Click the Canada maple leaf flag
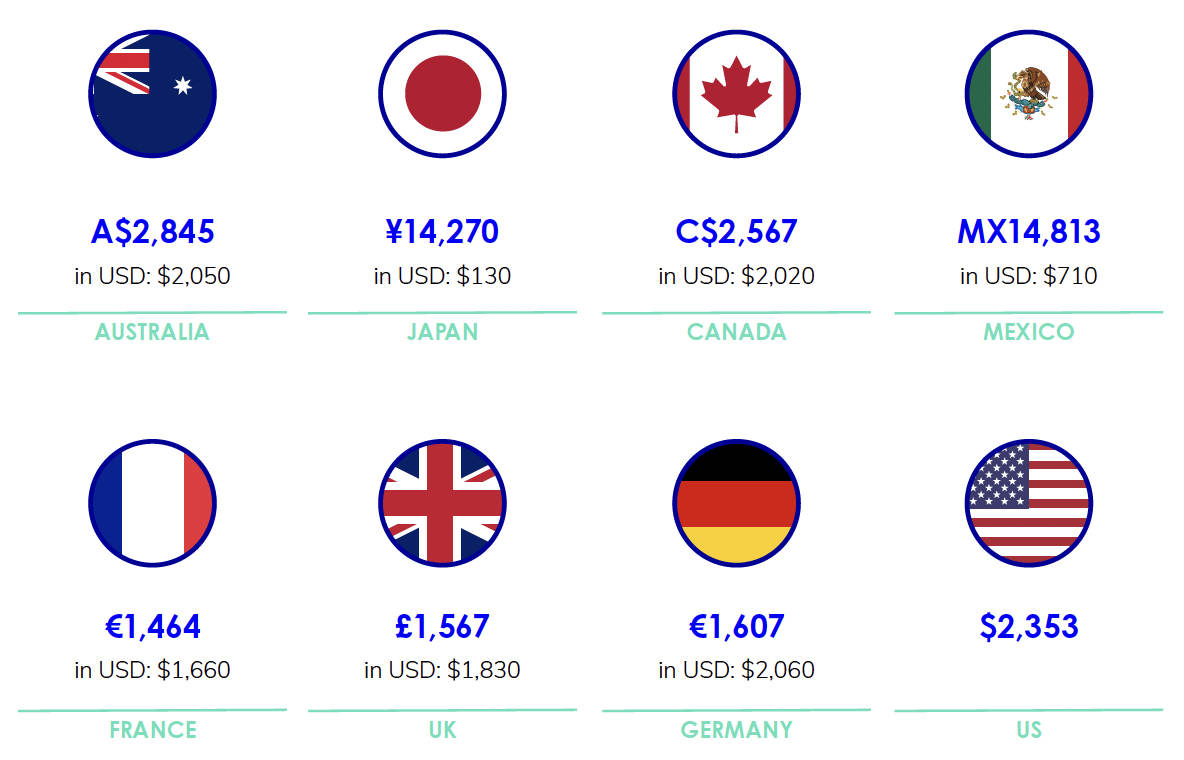Viewport: 1184px width, 760px height. (x=736, y=94)
